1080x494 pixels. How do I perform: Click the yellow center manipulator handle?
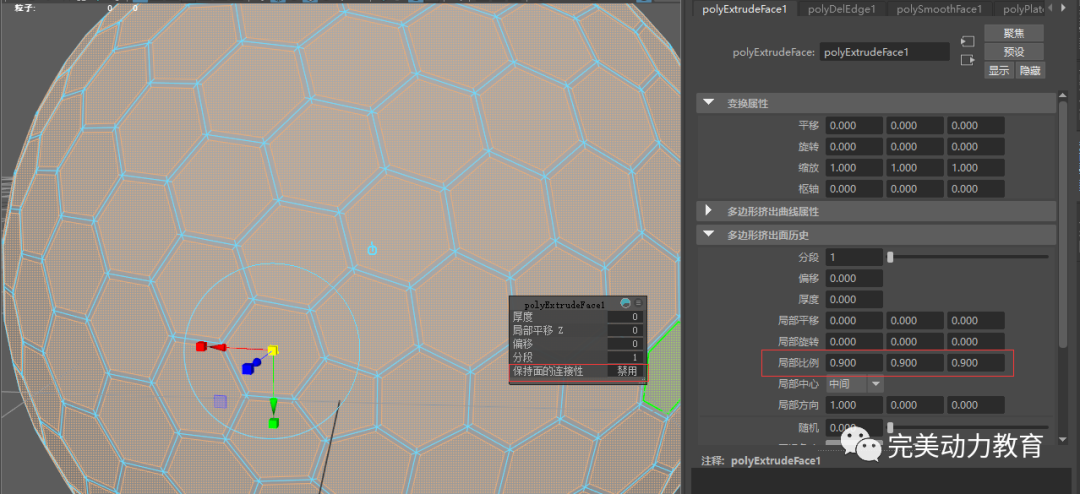point(272,350)
